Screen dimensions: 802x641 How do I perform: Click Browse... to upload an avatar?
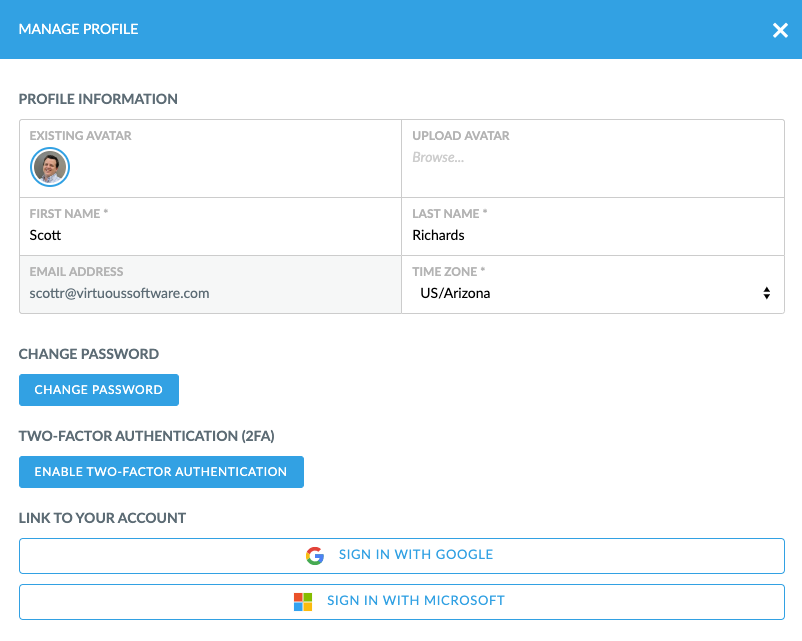pos(438,158)
